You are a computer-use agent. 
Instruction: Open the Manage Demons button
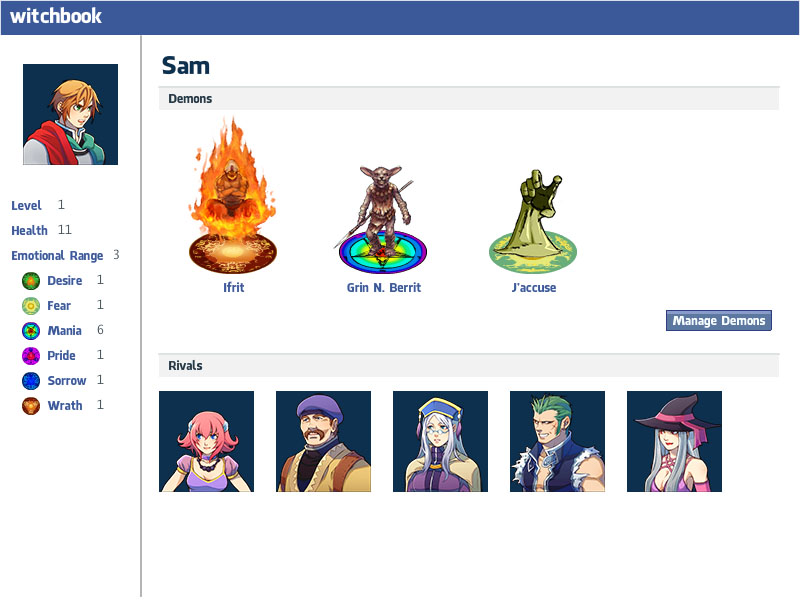(x=718, y=320)
